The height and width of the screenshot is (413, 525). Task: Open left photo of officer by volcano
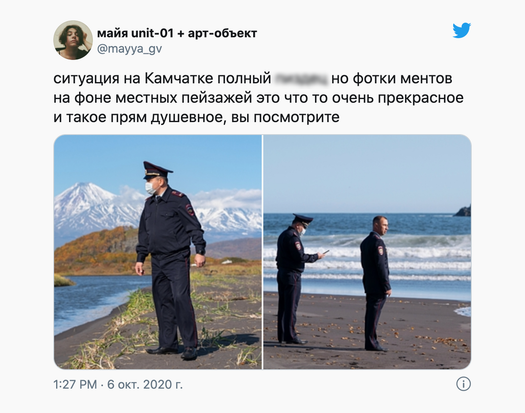(158, 252)
